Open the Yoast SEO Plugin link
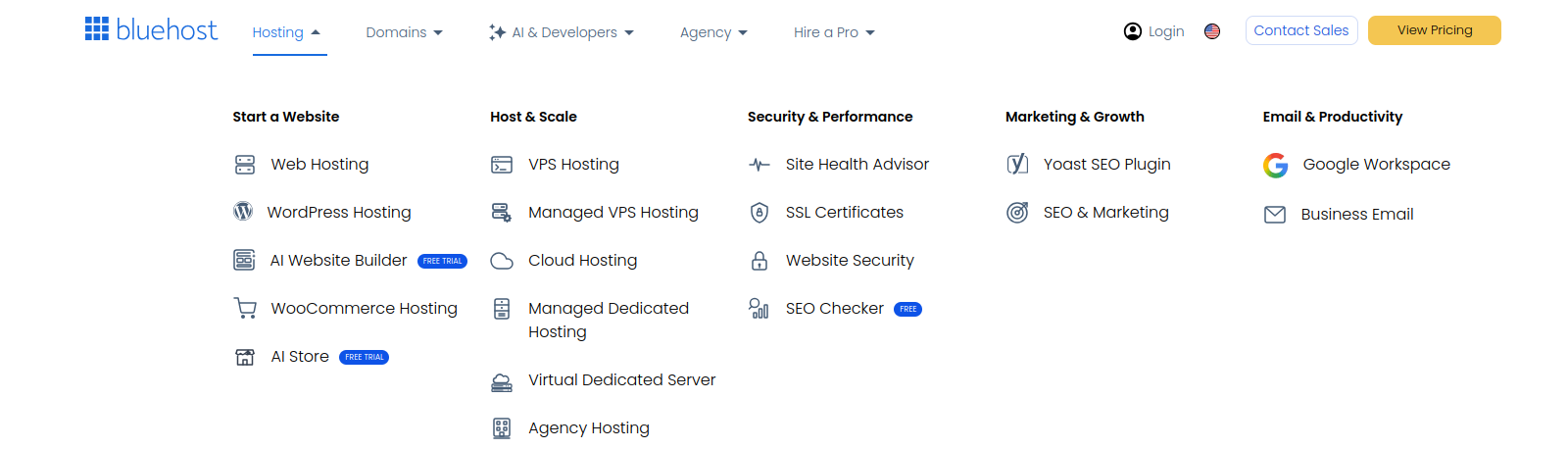This screenshot has height=449, width=1568. pyautogui.click(x=1106, y=165)
